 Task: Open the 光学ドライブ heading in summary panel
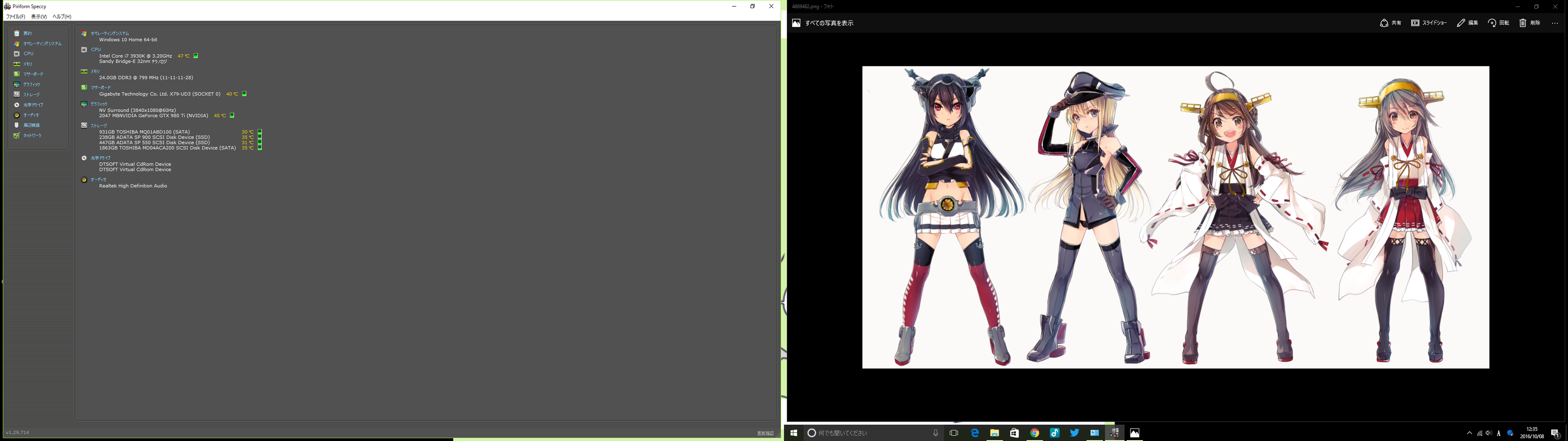click(x=101, y=158)
